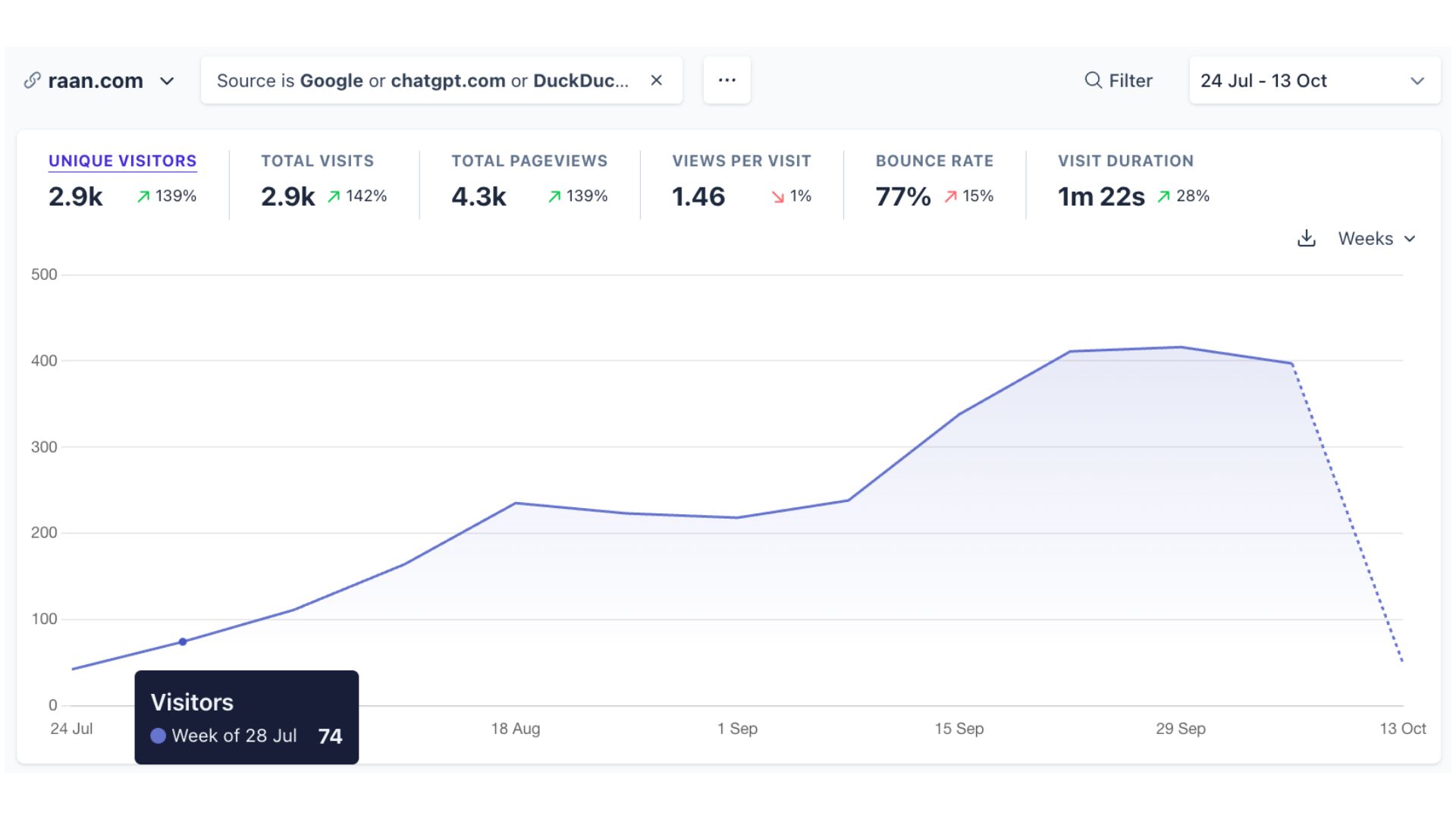Switch to the Total Visits metric
The width and height of the screenshot is (1456, 819).
317,161
